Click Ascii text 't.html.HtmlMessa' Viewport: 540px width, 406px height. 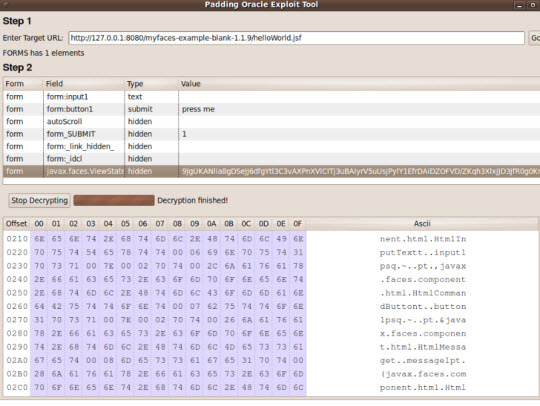tap(423, 347)
